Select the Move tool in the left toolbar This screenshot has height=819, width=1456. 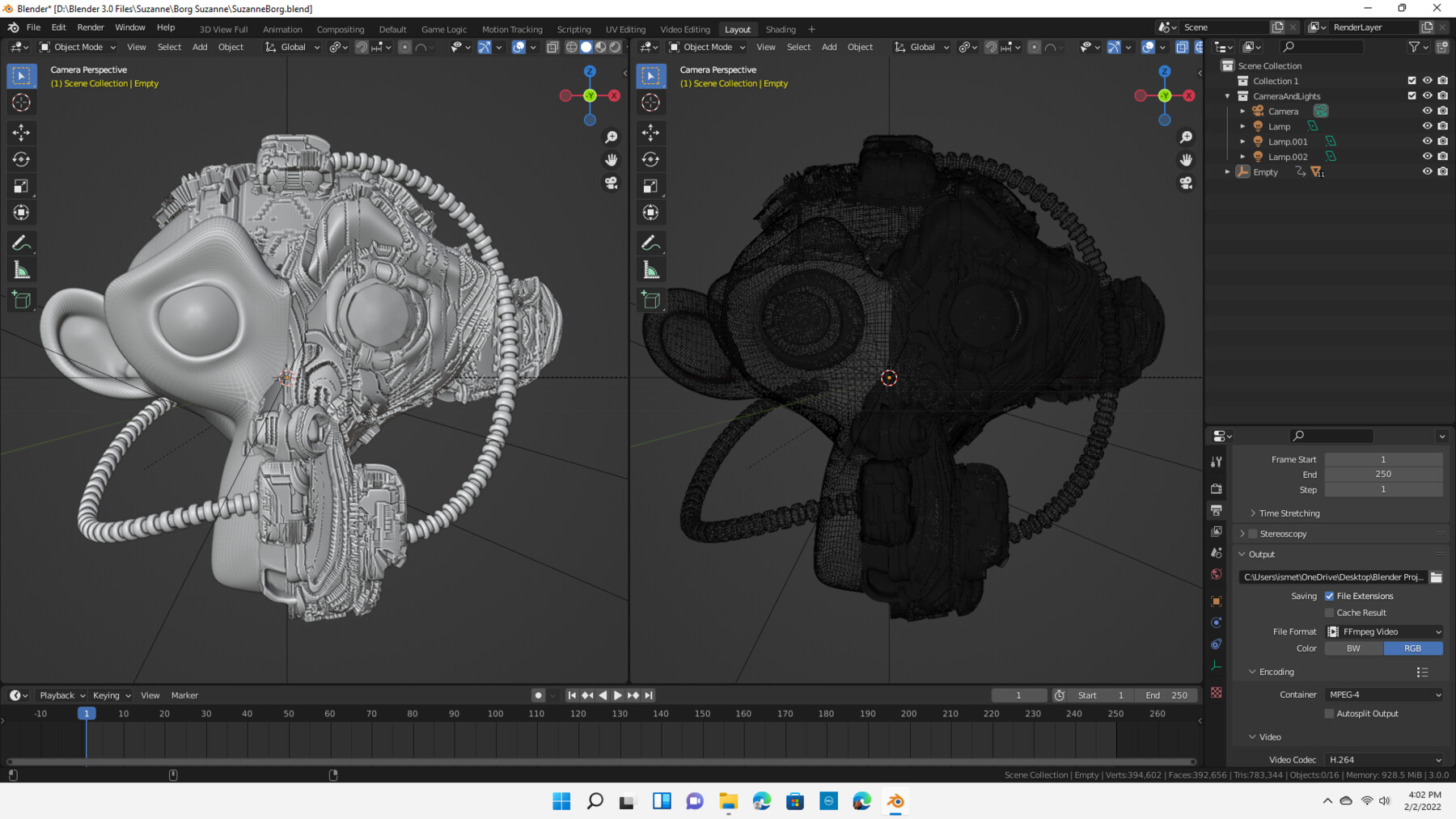click(x=22, y=133)
